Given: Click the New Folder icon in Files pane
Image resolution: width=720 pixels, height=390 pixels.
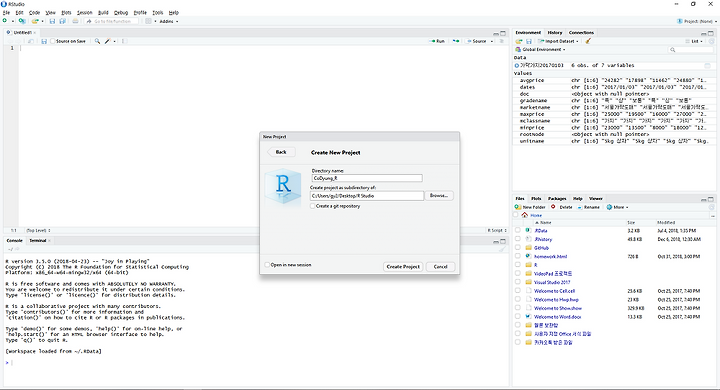Looking at the screenshot, I should (518, 207).
